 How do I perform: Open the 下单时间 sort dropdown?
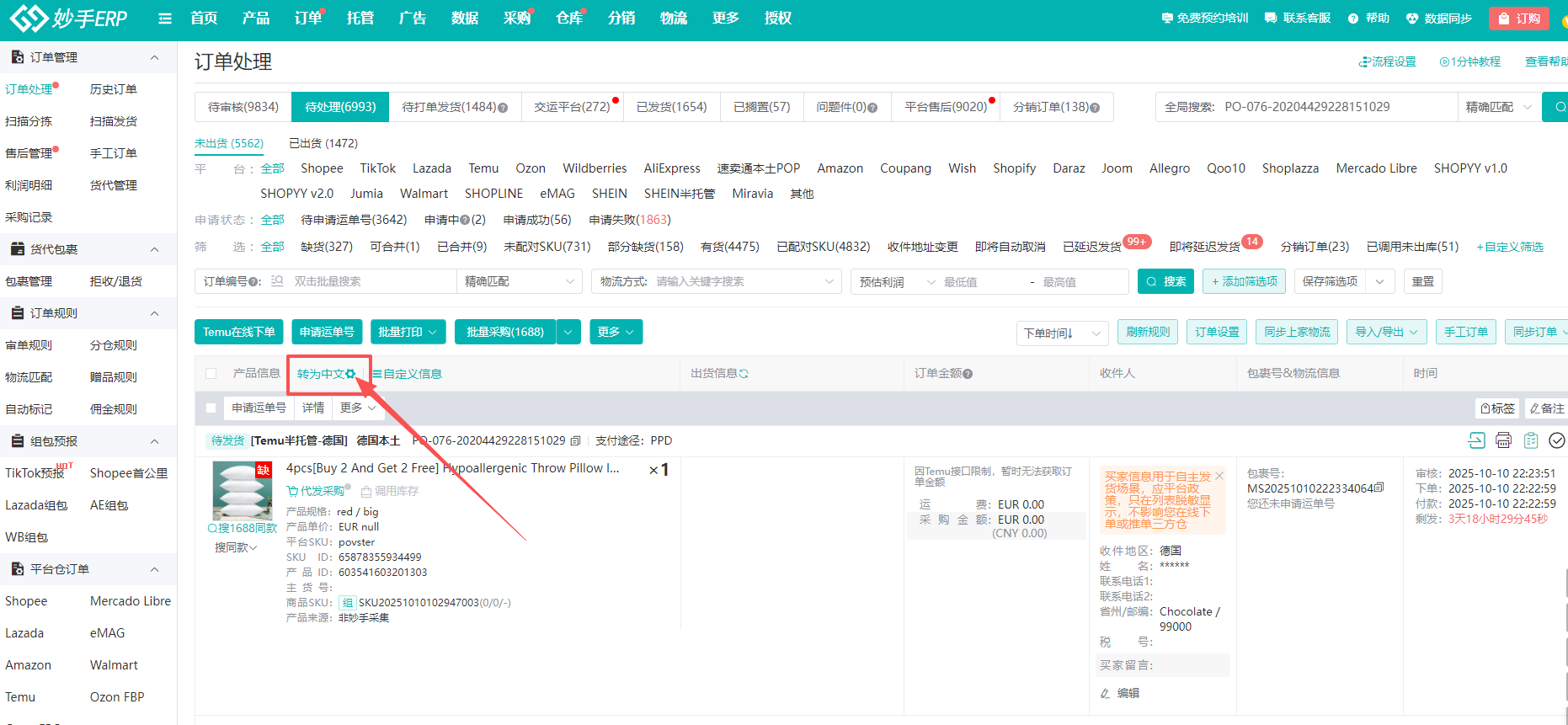pos(1062,333)
